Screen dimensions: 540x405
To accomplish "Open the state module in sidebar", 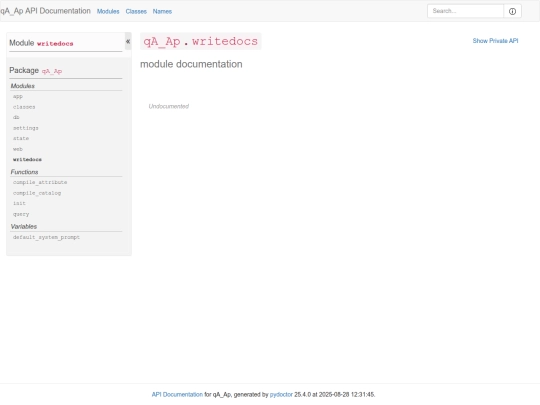I will click(x=21, y=138).
